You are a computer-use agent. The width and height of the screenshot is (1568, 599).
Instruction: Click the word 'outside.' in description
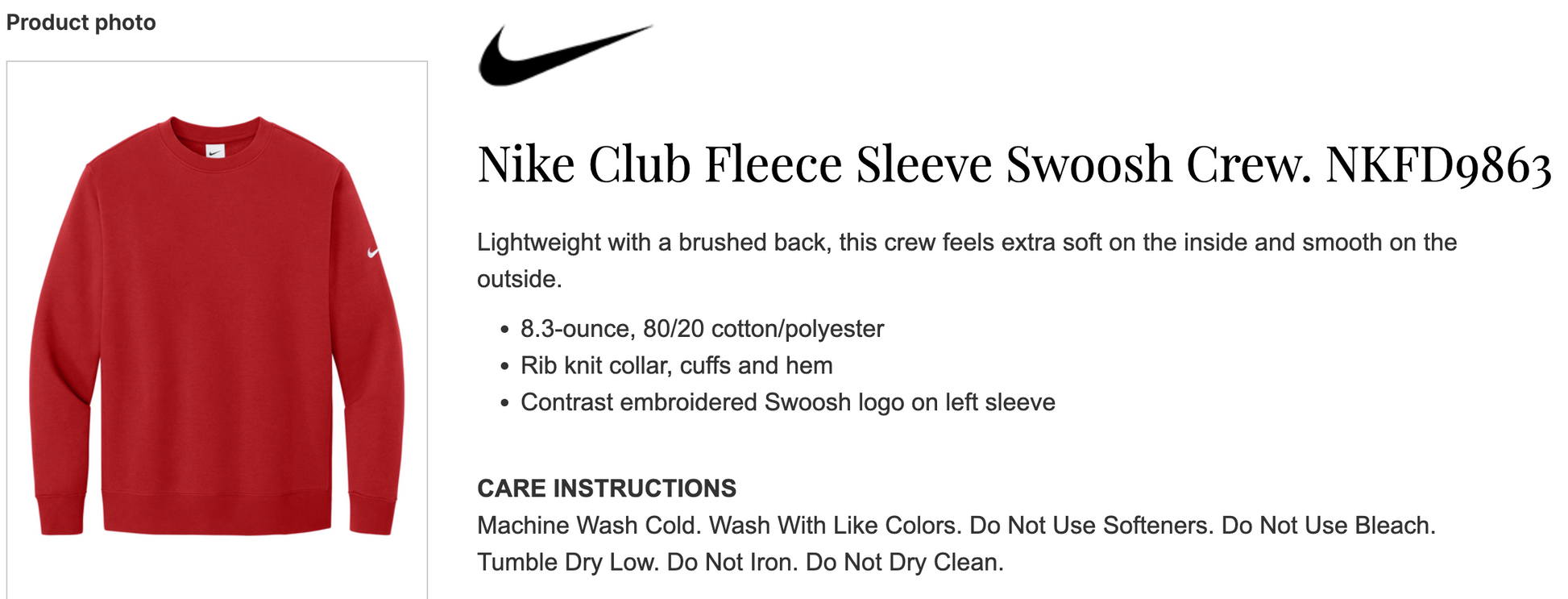520,279
